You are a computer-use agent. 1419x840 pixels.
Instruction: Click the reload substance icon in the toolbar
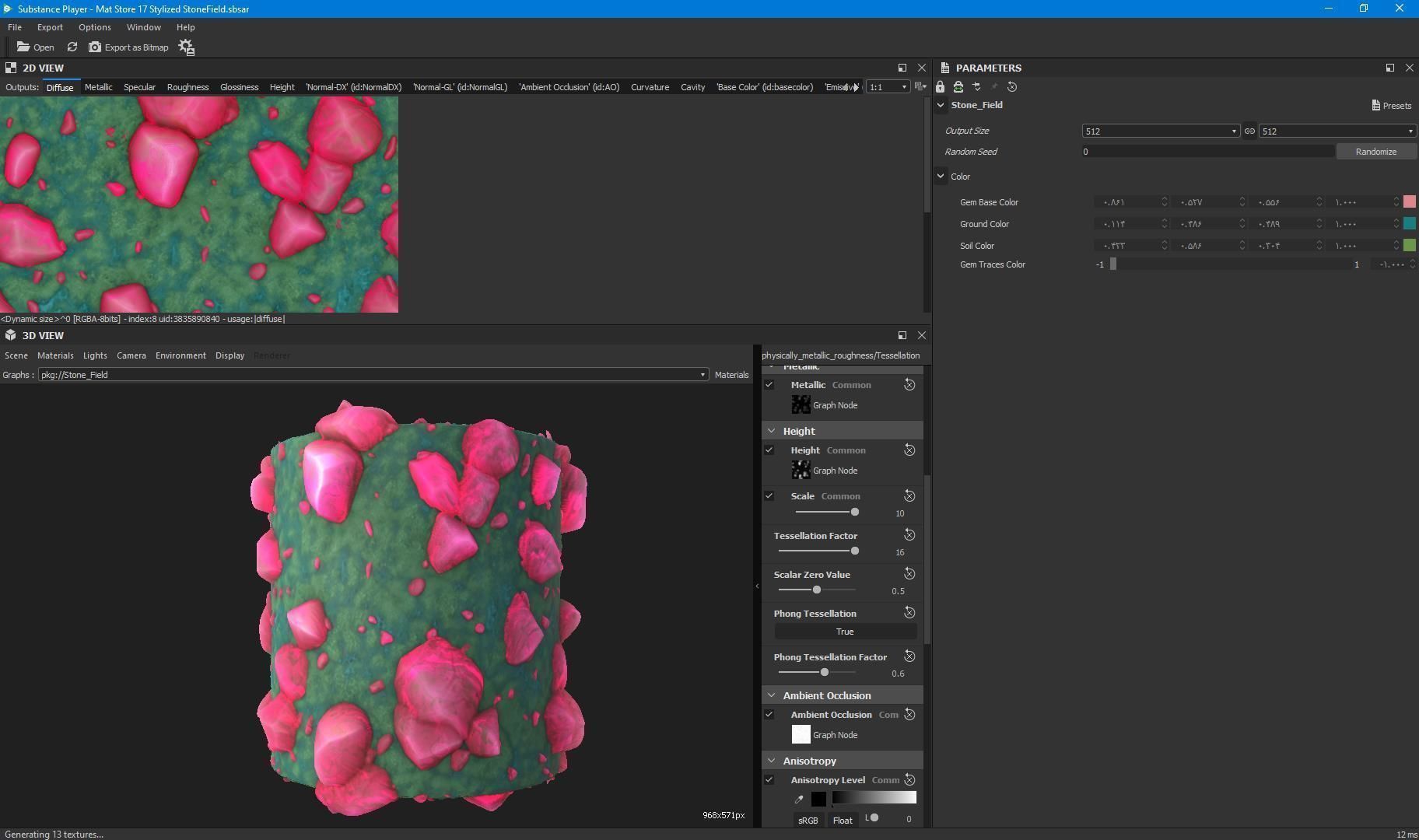[x=72, y=47]
